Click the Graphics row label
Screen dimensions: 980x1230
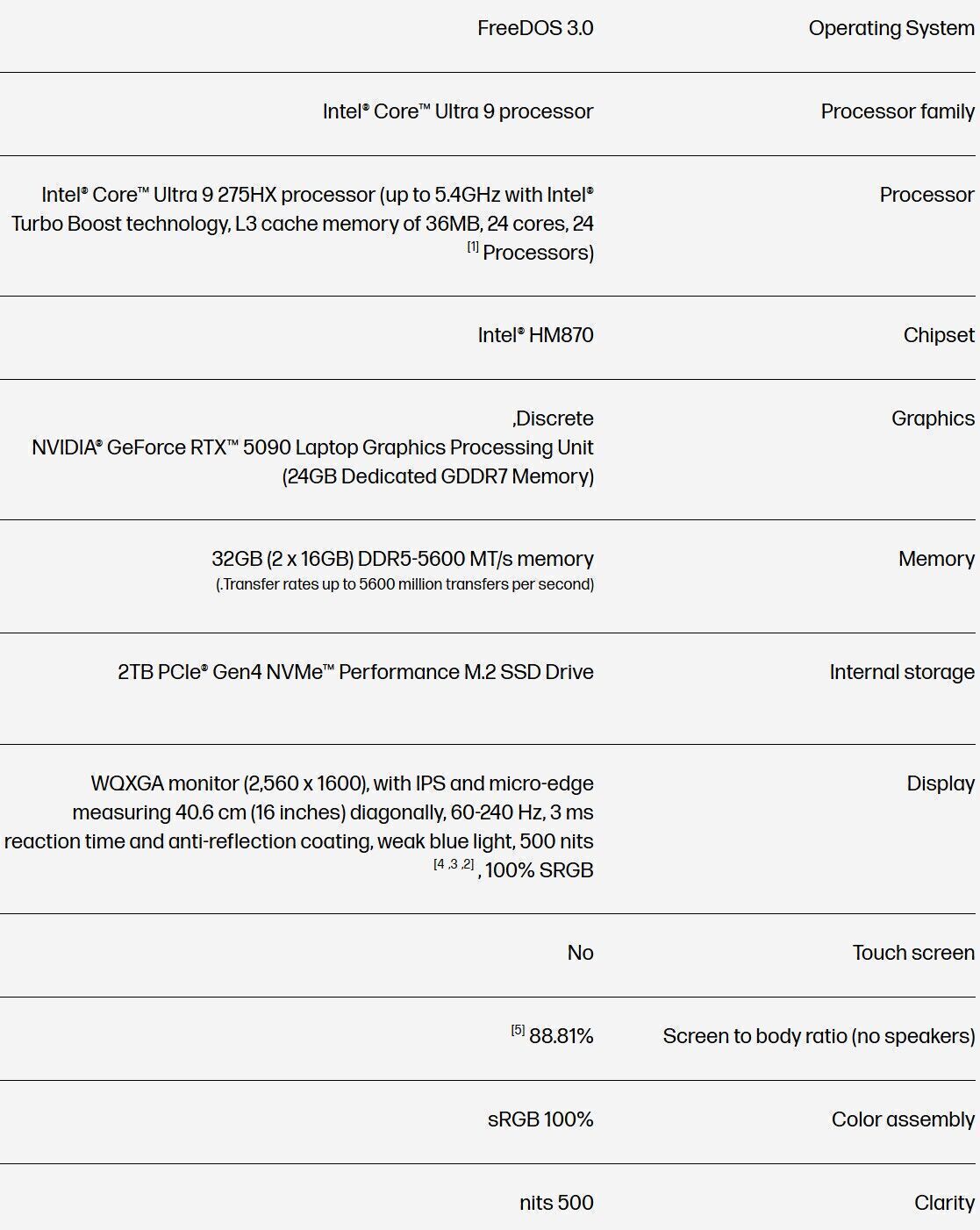tap(932, 418)
